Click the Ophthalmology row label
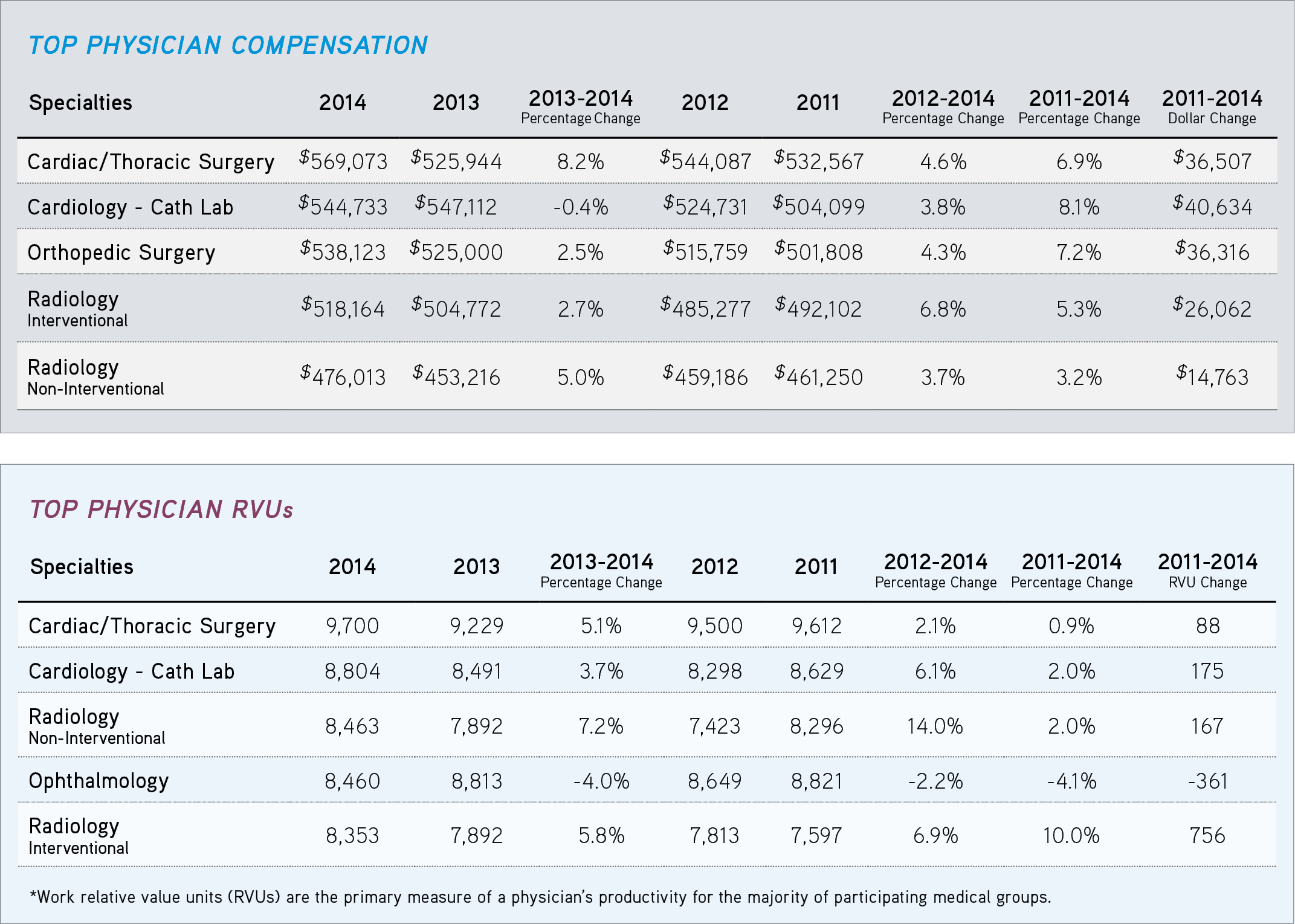 (x=98, y=781)
